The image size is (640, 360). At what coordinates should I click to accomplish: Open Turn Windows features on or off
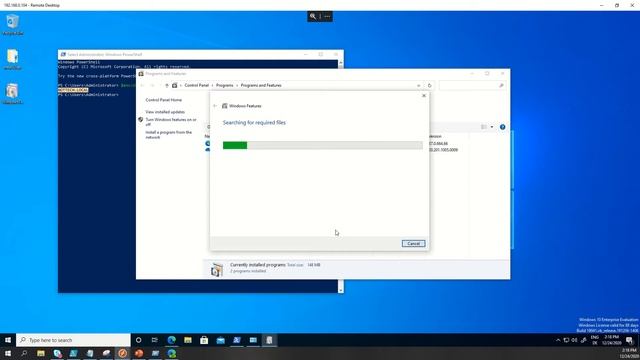171,122
